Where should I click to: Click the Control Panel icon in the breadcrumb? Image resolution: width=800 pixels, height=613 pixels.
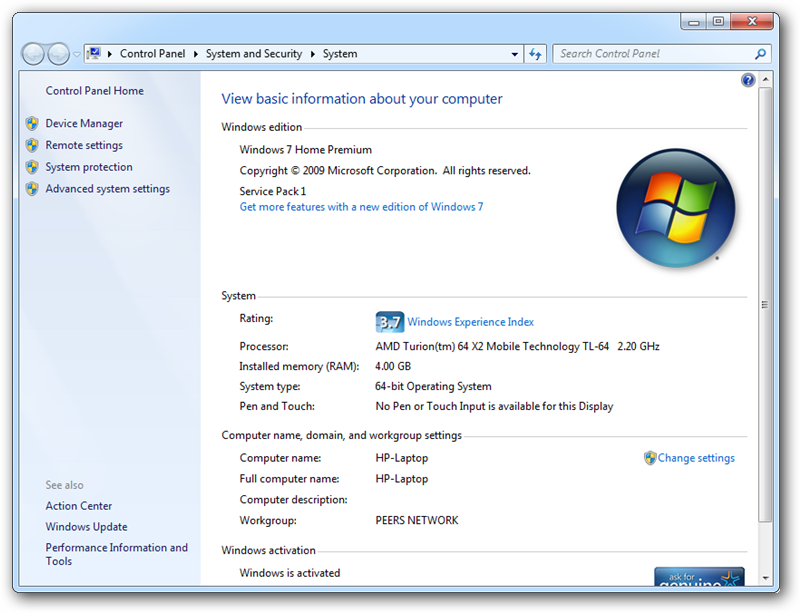pyautogui.click(x=95, y=53)
